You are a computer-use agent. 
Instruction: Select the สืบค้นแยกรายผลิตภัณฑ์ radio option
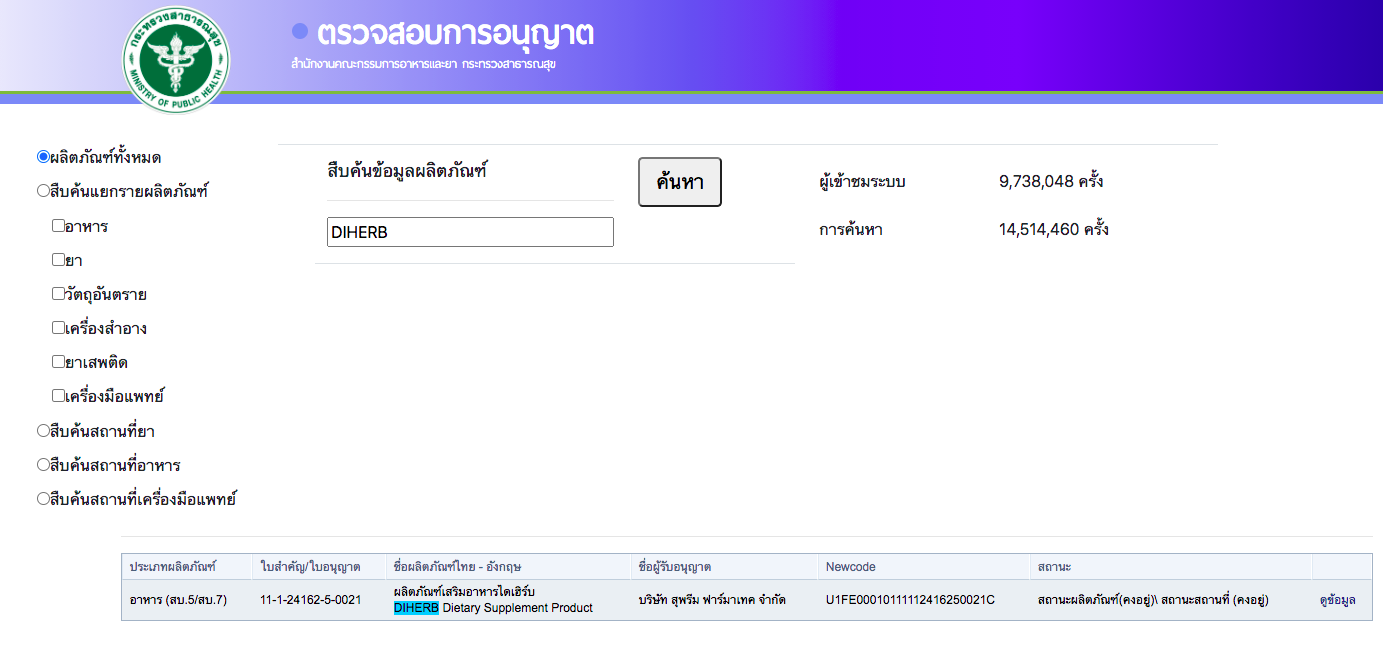tap(43, 191)
